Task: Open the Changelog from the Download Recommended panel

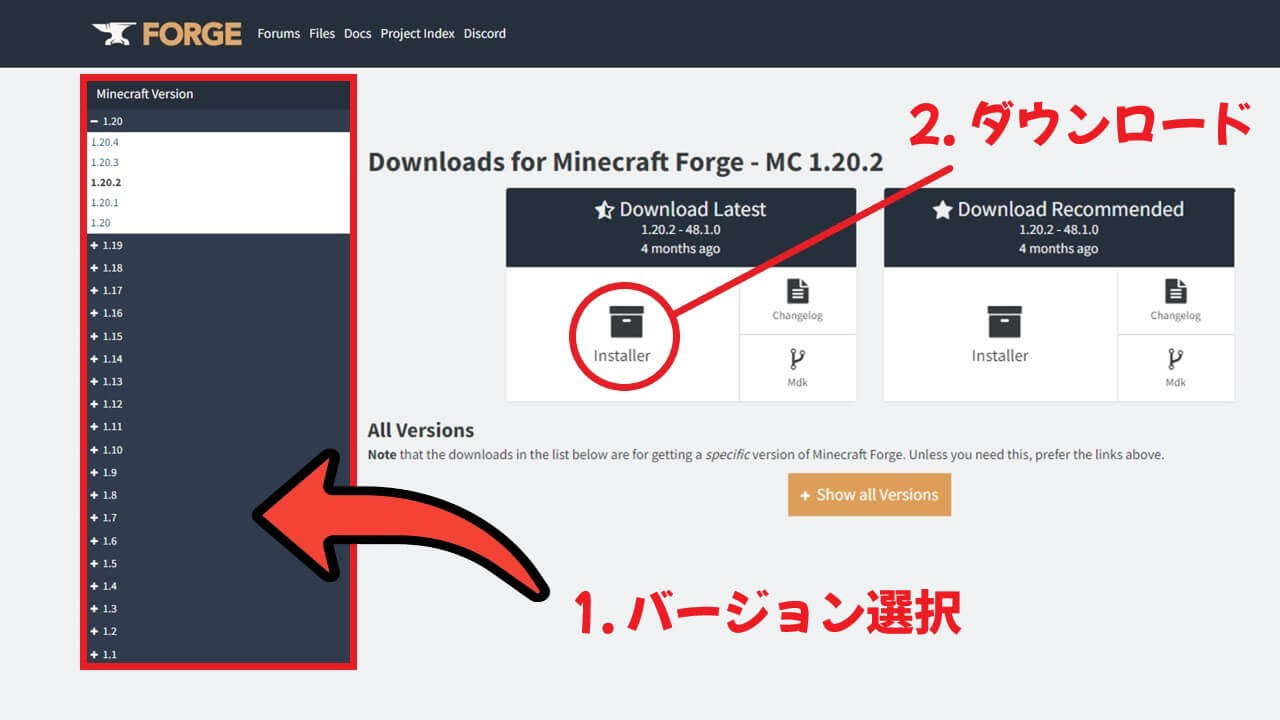Action: coord(1175,298)
